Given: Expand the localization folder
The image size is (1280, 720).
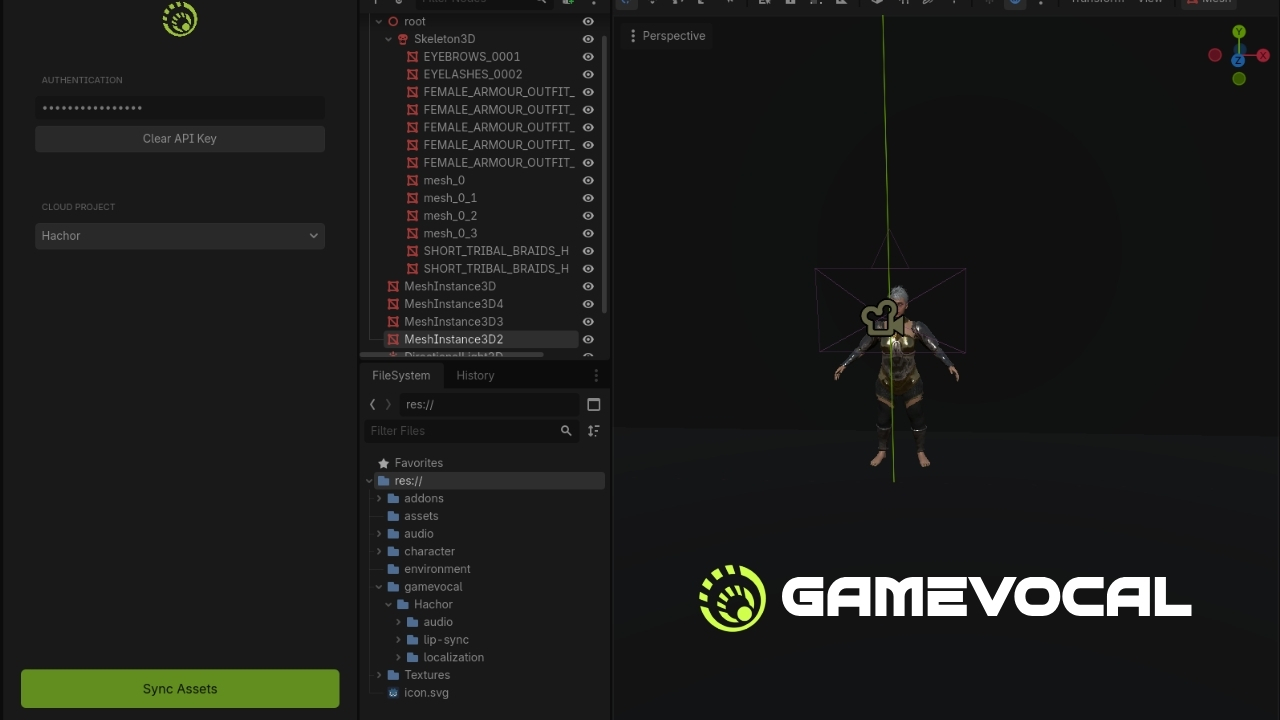Looking at the screenshot, I should coord(398,657).
